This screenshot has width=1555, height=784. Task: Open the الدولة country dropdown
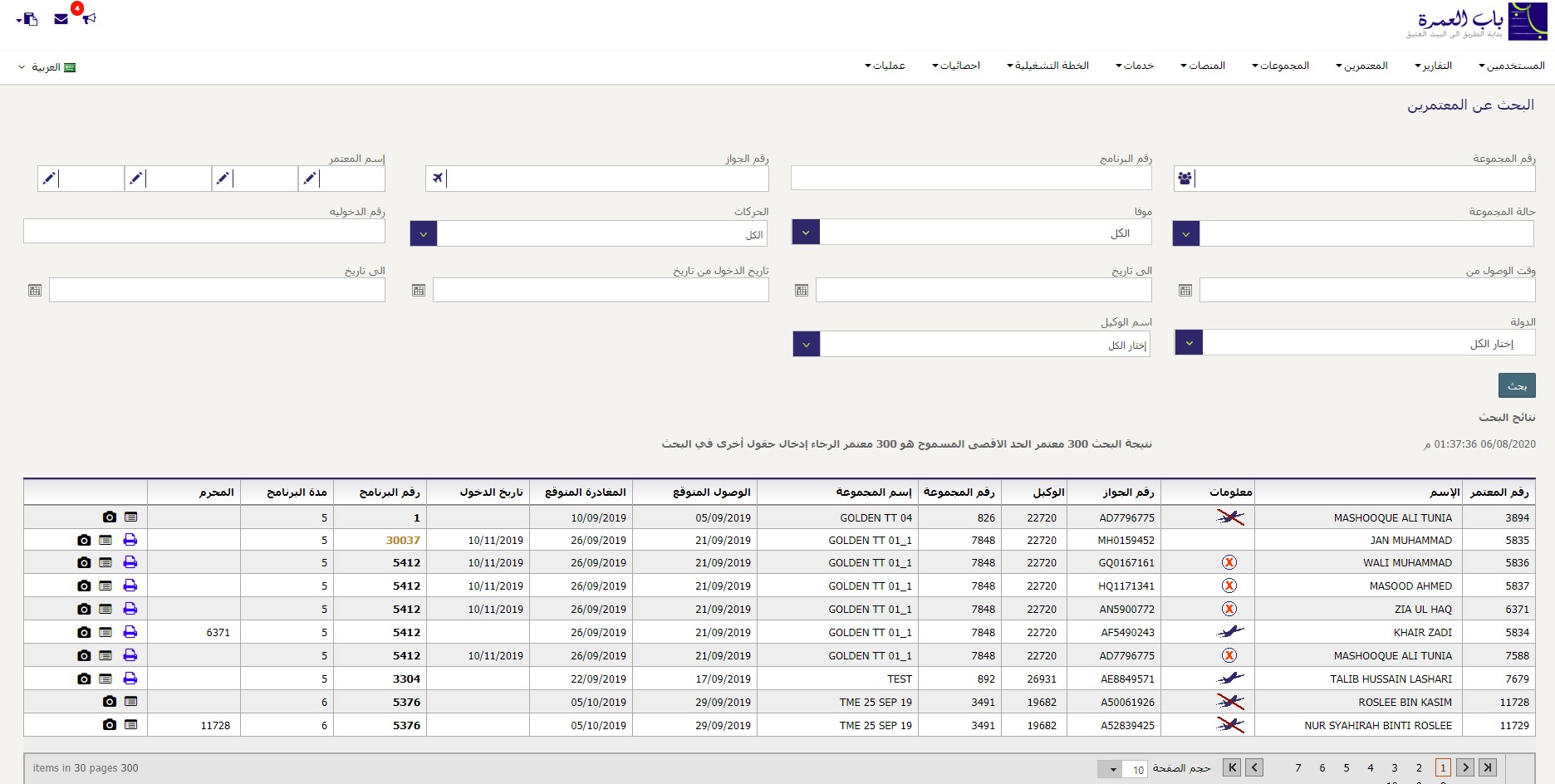(x=1190, y=342)
